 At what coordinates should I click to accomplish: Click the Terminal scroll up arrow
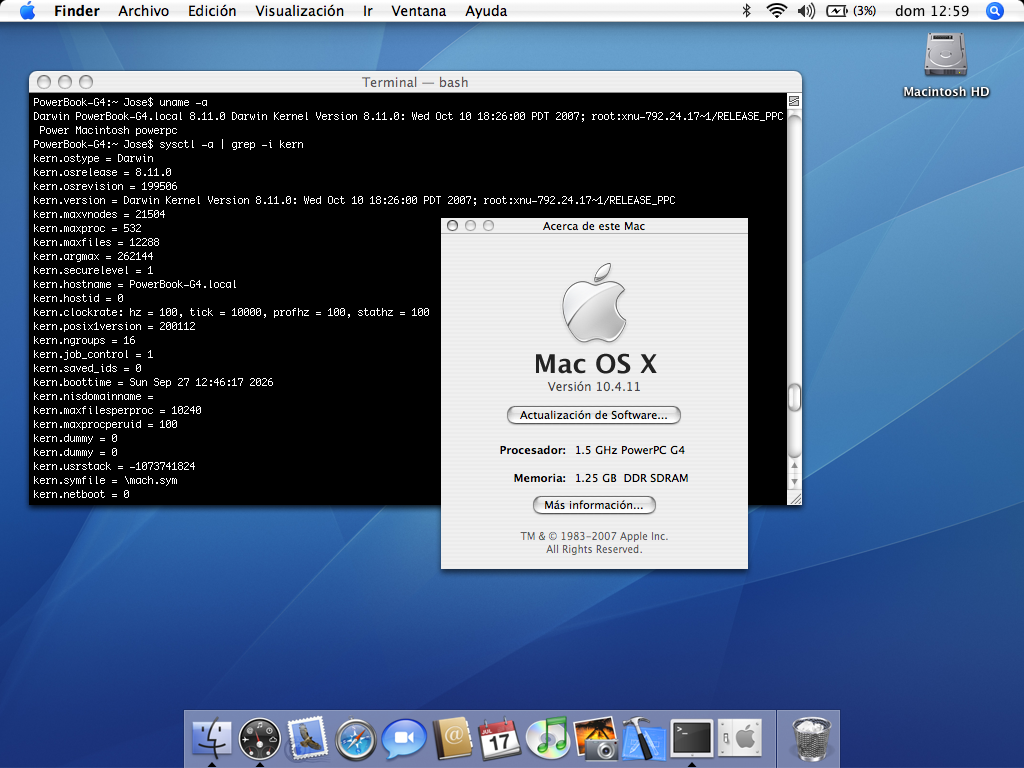click(794, 466)
